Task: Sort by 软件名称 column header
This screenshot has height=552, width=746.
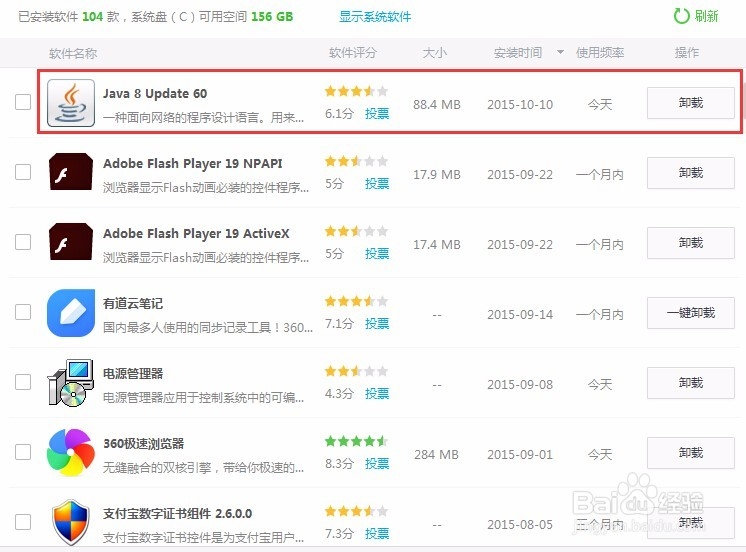Action: tap(73, 53)
